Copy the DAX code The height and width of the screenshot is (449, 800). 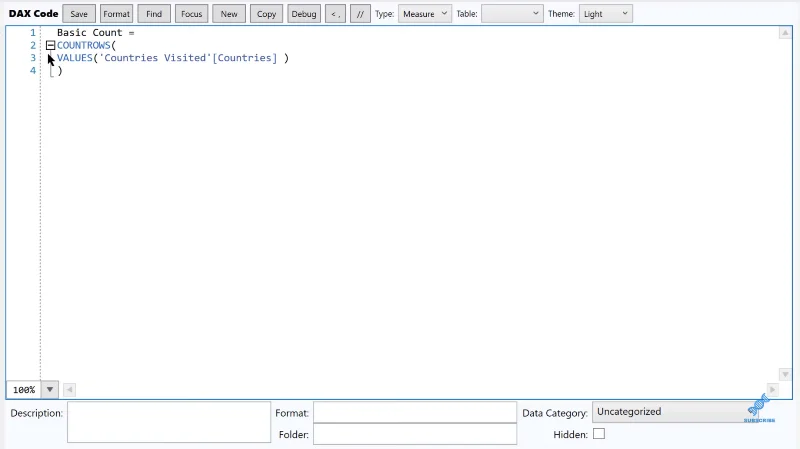[x=266, y=14]
